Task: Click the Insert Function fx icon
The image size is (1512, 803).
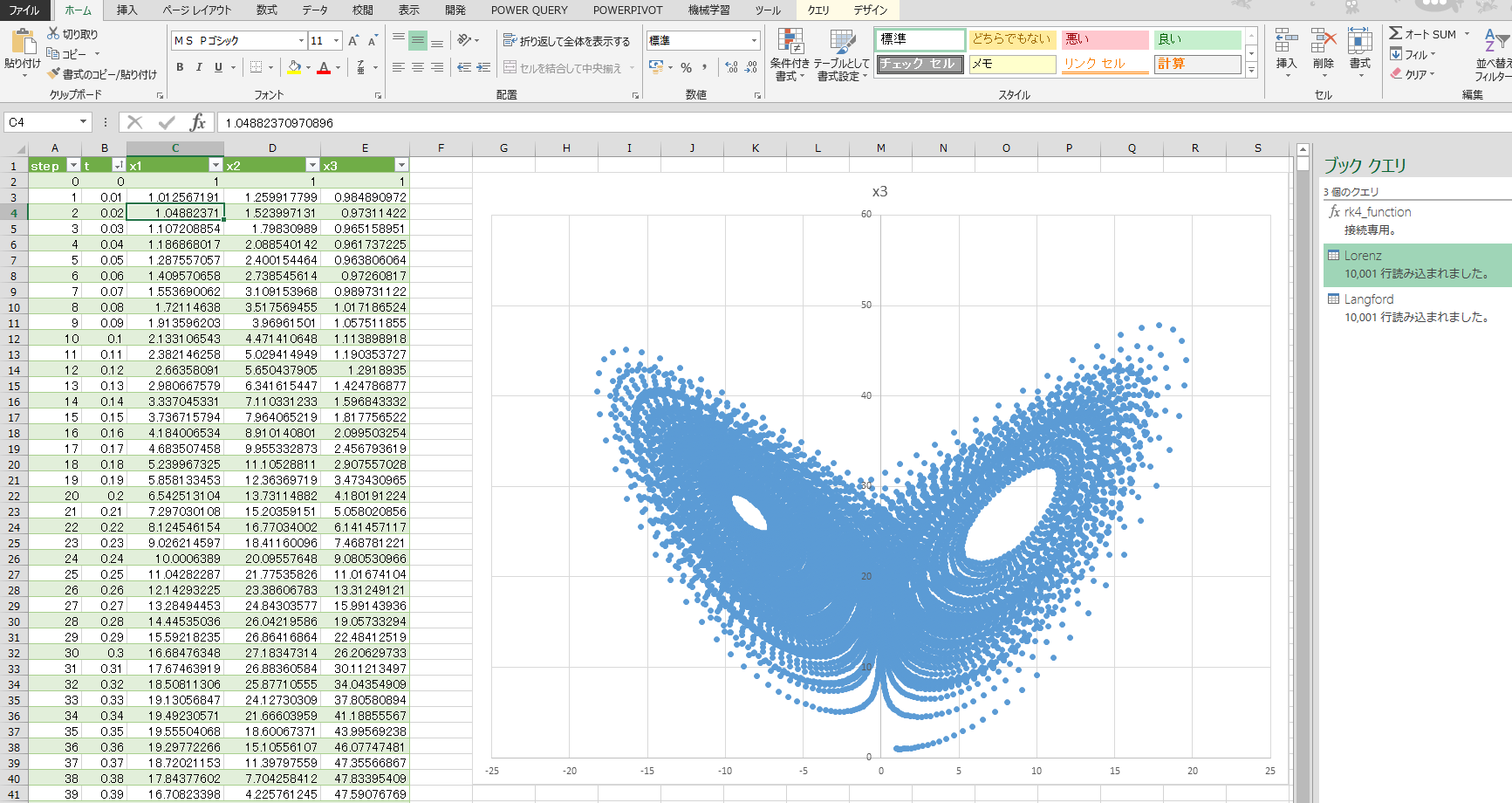Action: [198, 122]
